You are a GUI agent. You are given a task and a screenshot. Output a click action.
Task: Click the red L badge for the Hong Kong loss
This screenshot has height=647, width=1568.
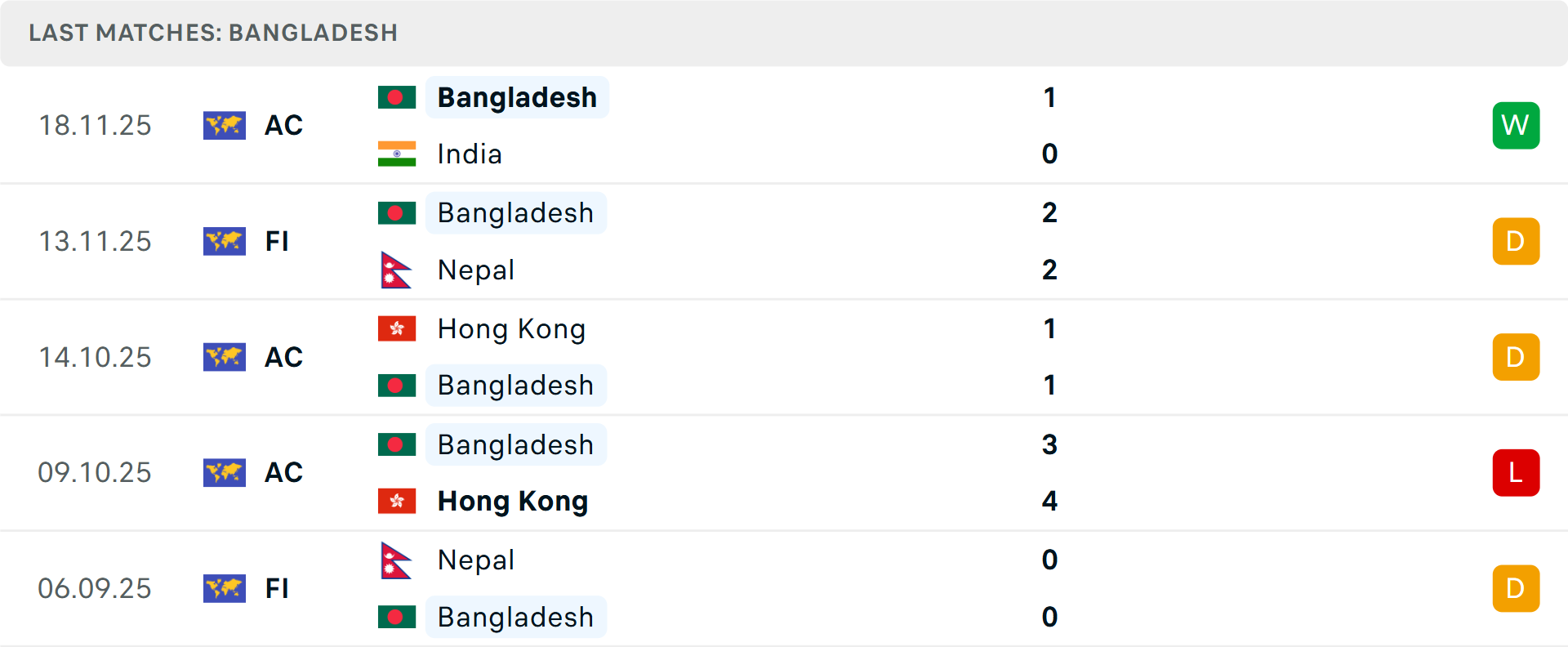(x=1516, y=472)
